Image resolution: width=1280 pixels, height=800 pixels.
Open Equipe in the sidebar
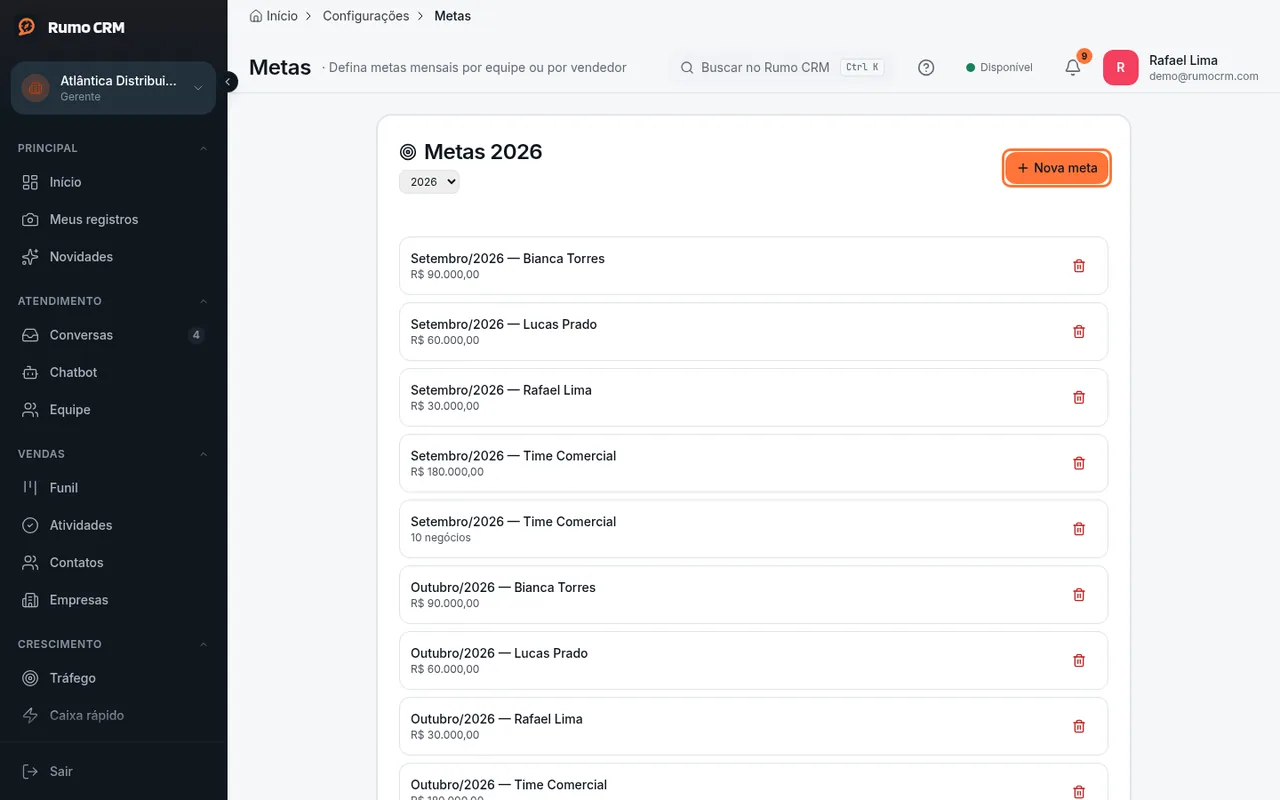tap(113, 410)
